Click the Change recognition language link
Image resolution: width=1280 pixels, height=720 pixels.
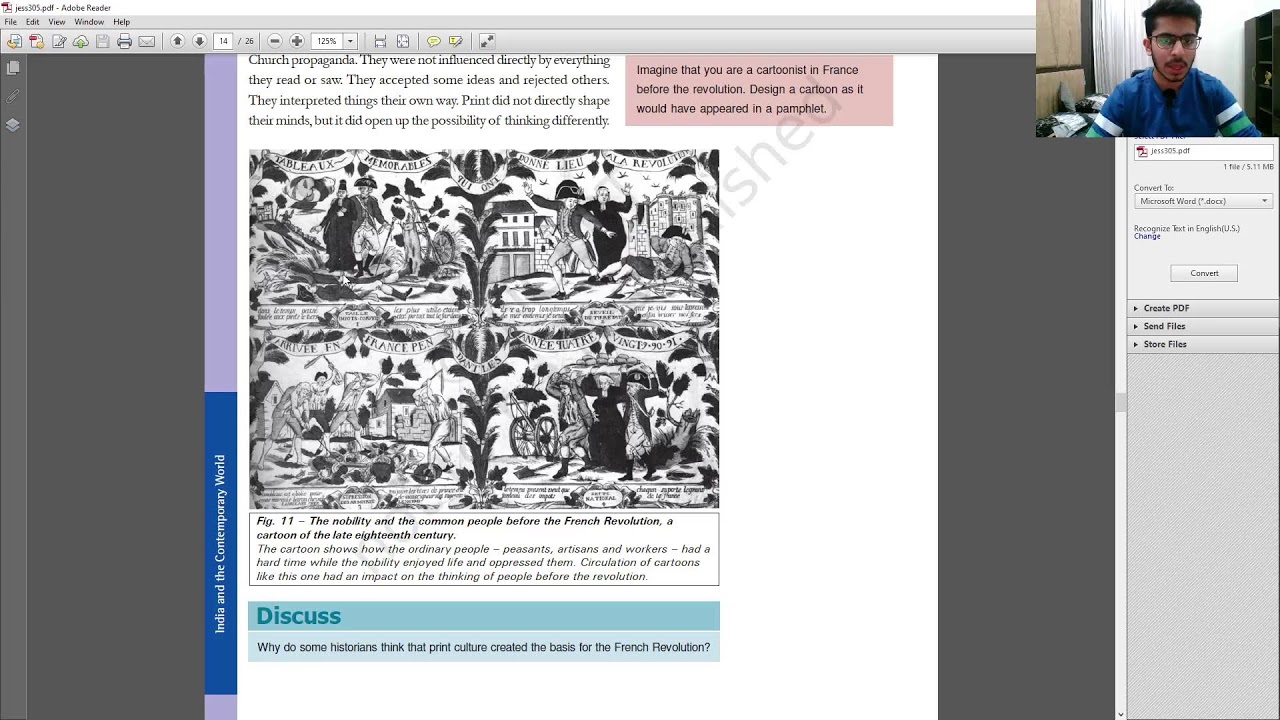[1147, 236]
